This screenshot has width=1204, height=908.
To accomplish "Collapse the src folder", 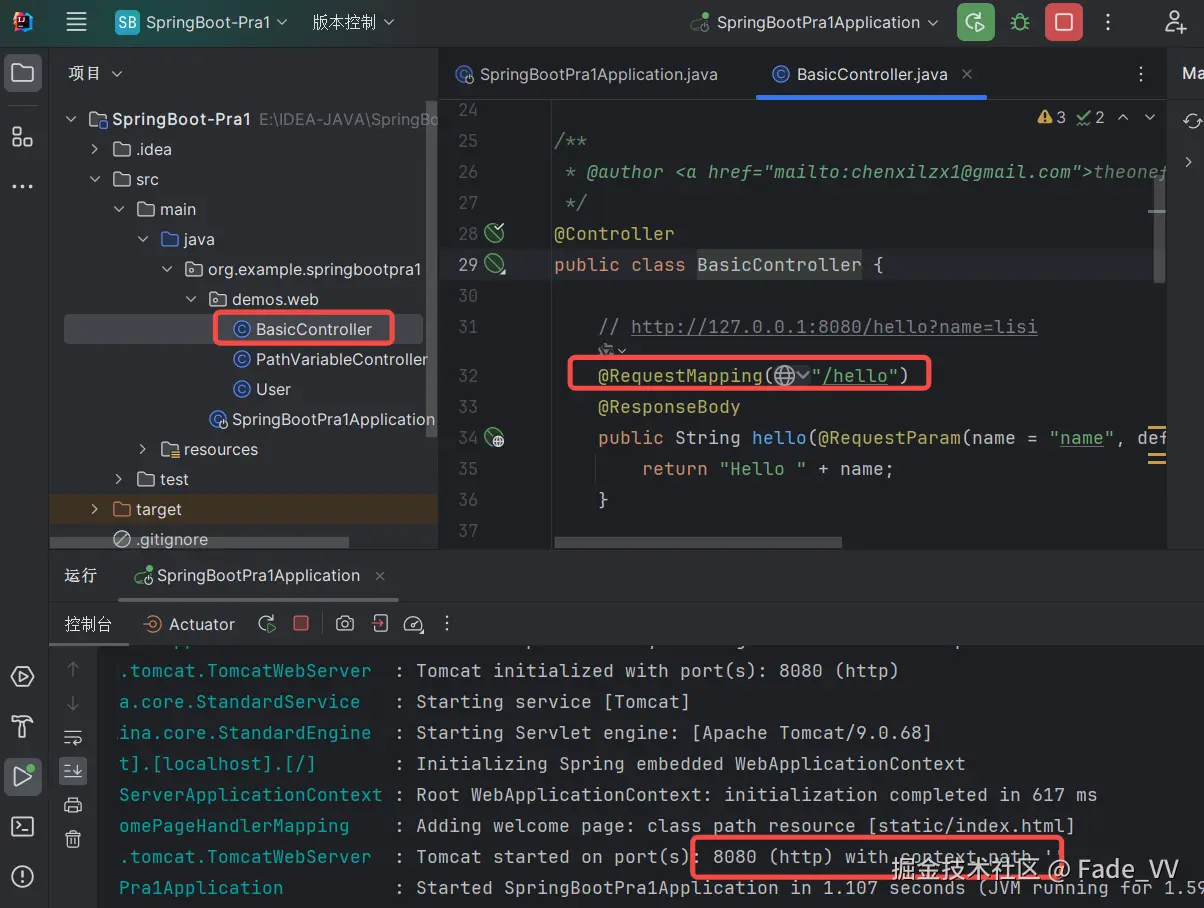I will [x=95, y=180].
